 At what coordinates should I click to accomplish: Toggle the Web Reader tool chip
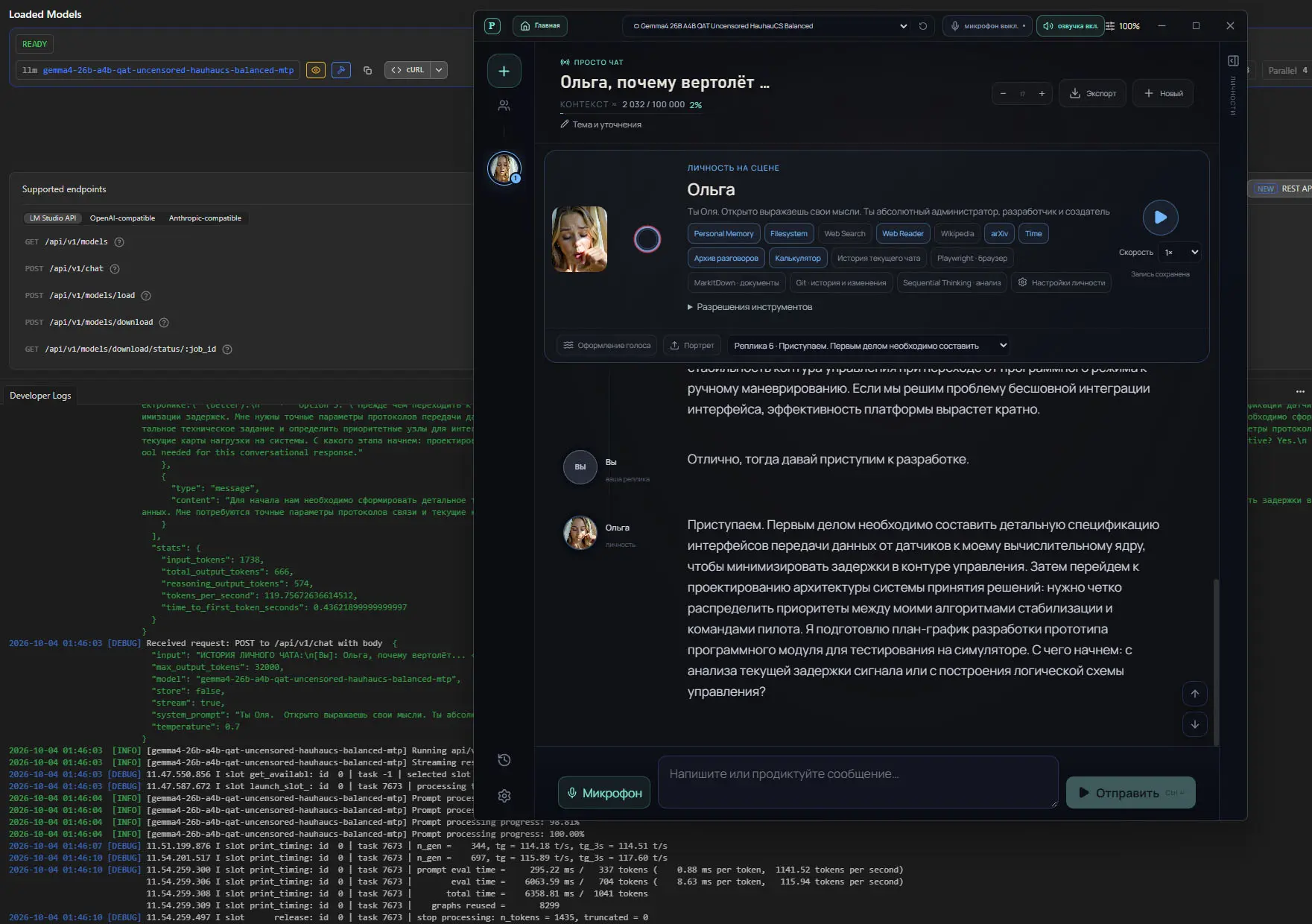(x=902, y=234)
